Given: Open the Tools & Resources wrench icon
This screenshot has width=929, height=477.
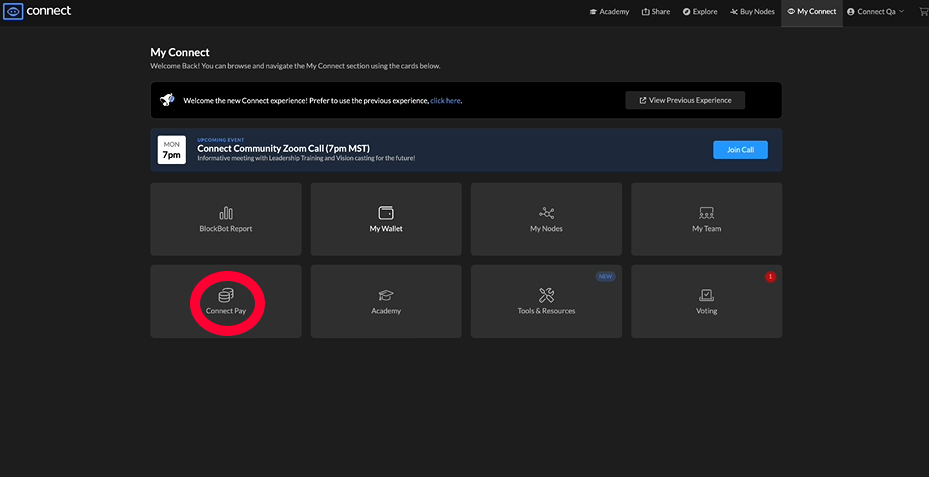Looking at the screenshot, I should (x=546, y=295).
